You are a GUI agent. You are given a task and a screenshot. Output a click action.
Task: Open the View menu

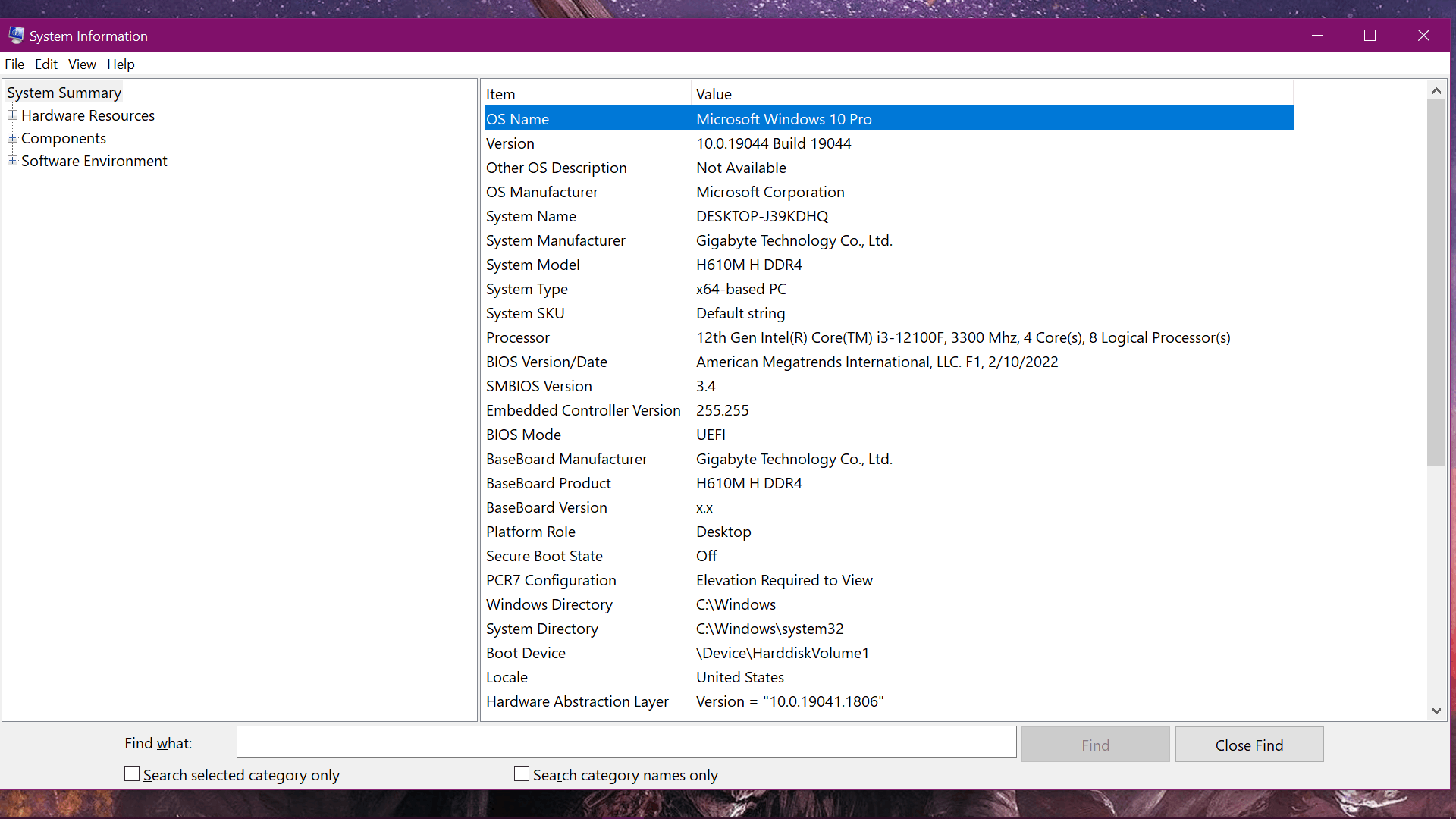[x=82, y=64]
